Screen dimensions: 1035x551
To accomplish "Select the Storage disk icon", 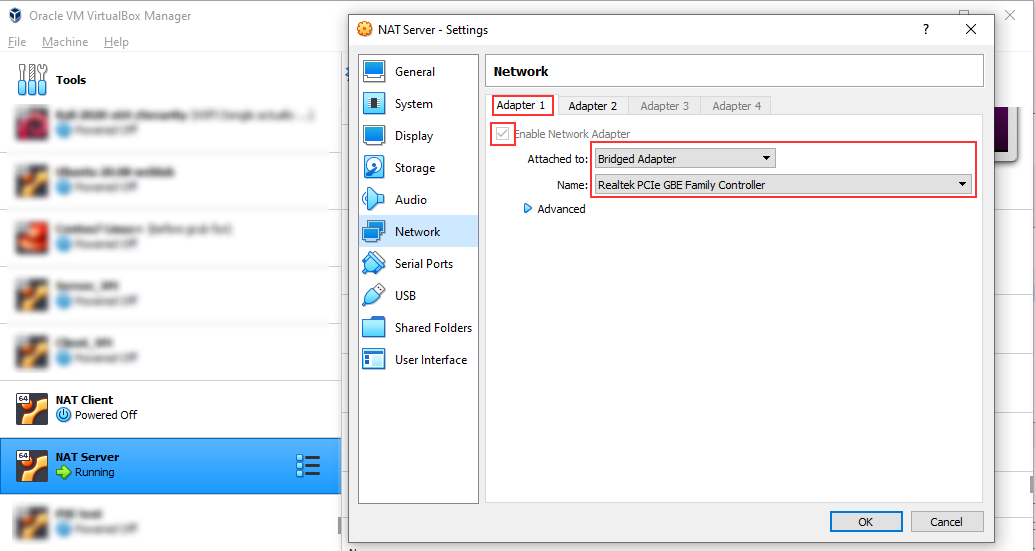I will tap(374, 168).
